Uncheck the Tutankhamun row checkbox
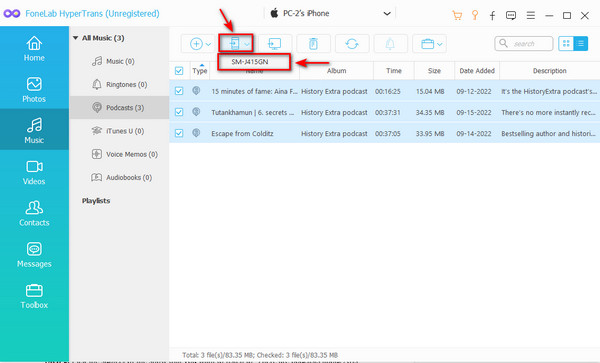 pos(179,112)
